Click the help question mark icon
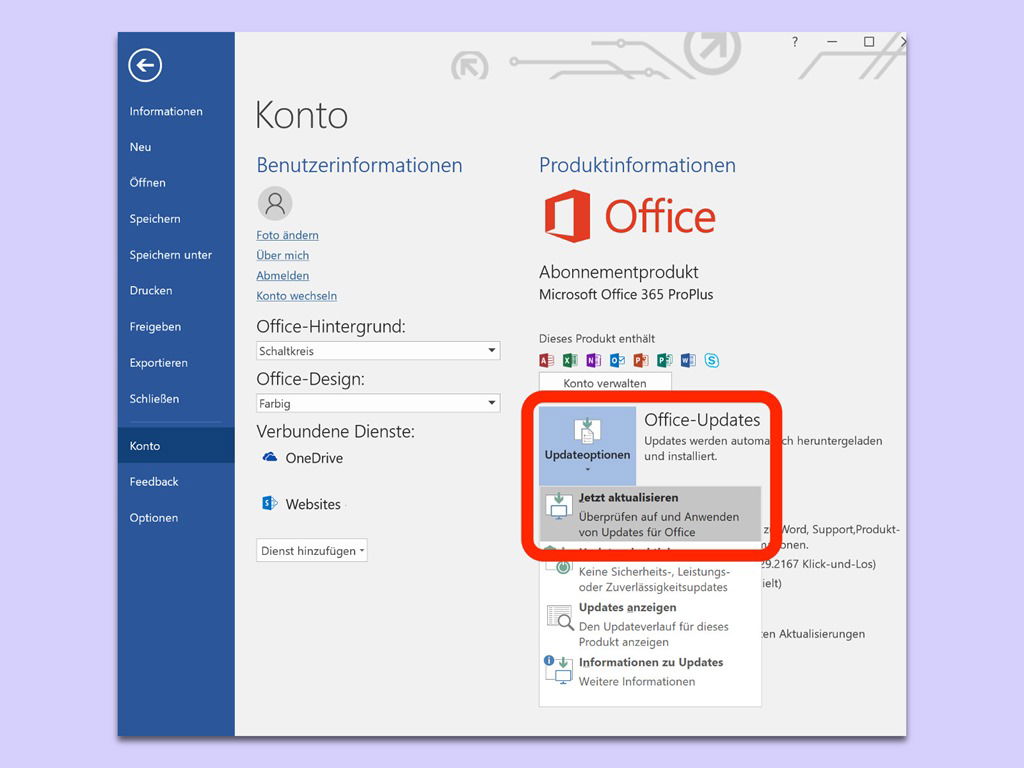The width and height of the screenshot is (1024, 768). pos(795,42)
